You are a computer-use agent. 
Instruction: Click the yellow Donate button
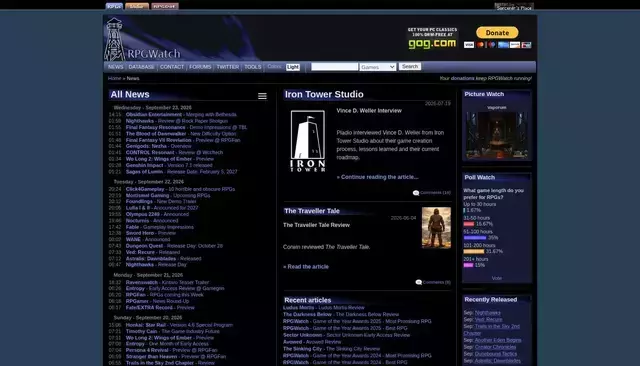[497, 33]
